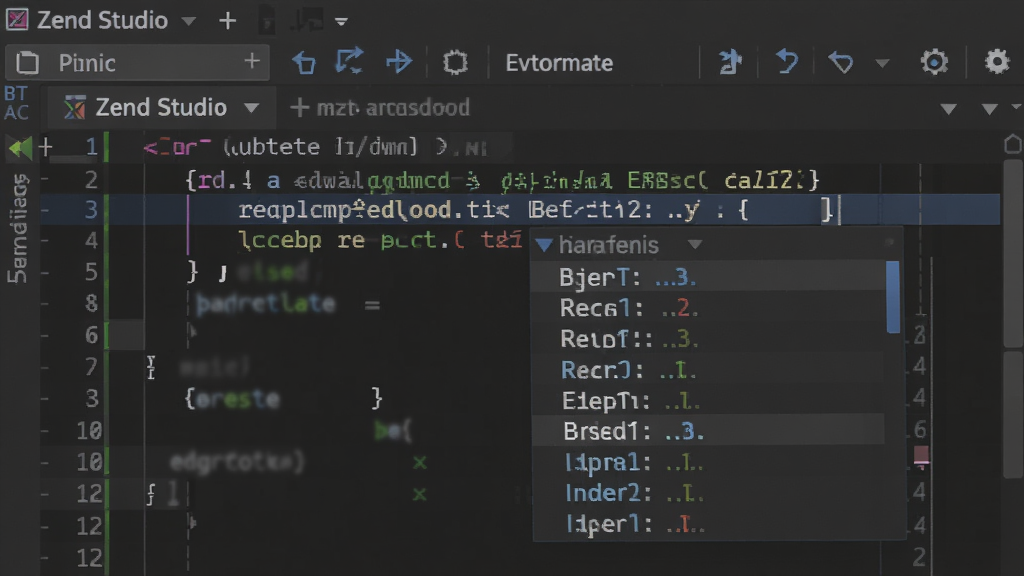Click the blue right-arrow toolbar icon
Viewport: 1024px width, 576px height.
click(x=399, y=62)
